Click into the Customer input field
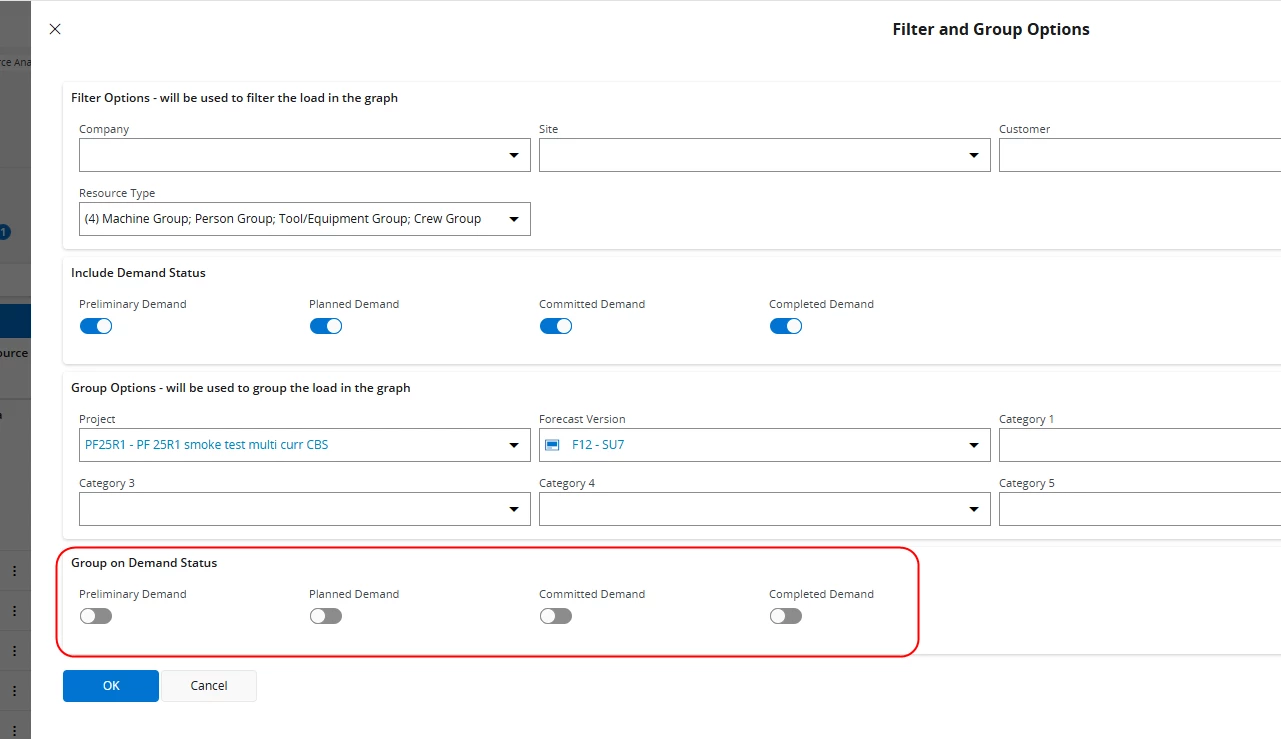 click(x=1138, y=155)
